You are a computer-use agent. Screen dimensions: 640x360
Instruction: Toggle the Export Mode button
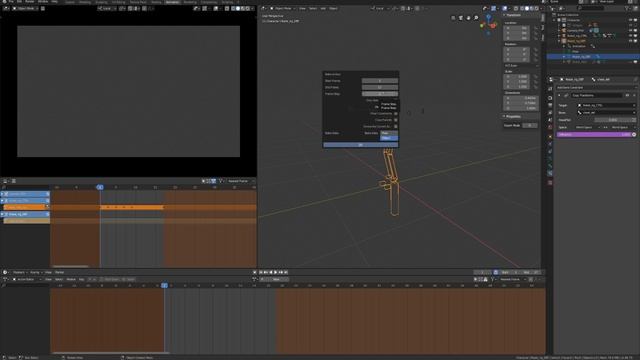coord(530,125)
